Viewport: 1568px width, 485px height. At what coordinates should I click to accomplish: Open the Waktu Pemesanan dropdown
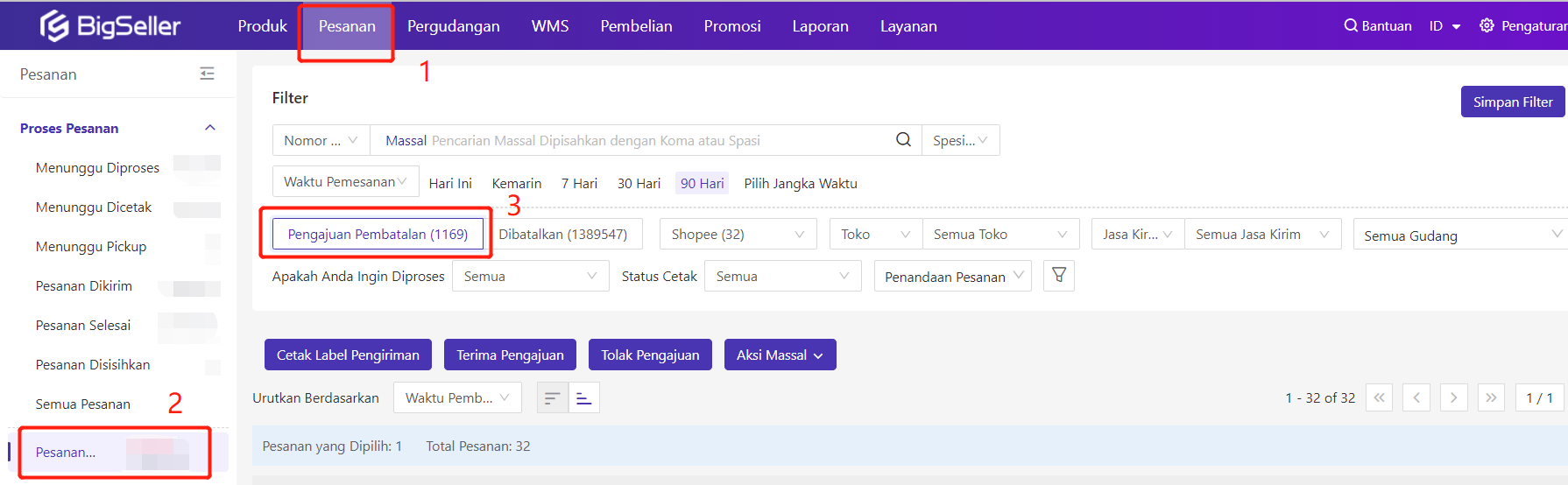345,182
